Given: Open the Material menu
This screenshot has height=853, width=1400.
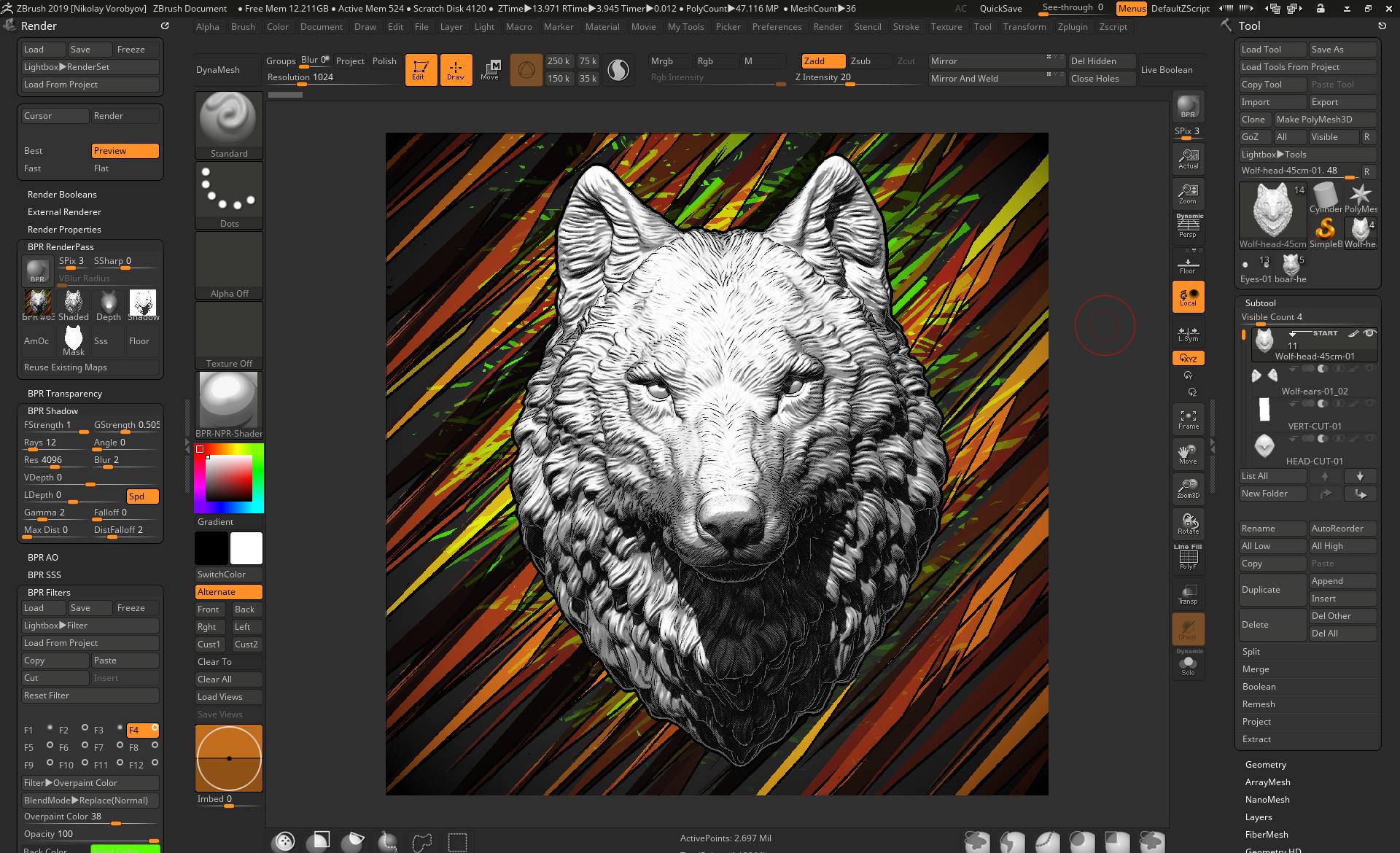Looking at the screenshot, I should click(602, 27).
